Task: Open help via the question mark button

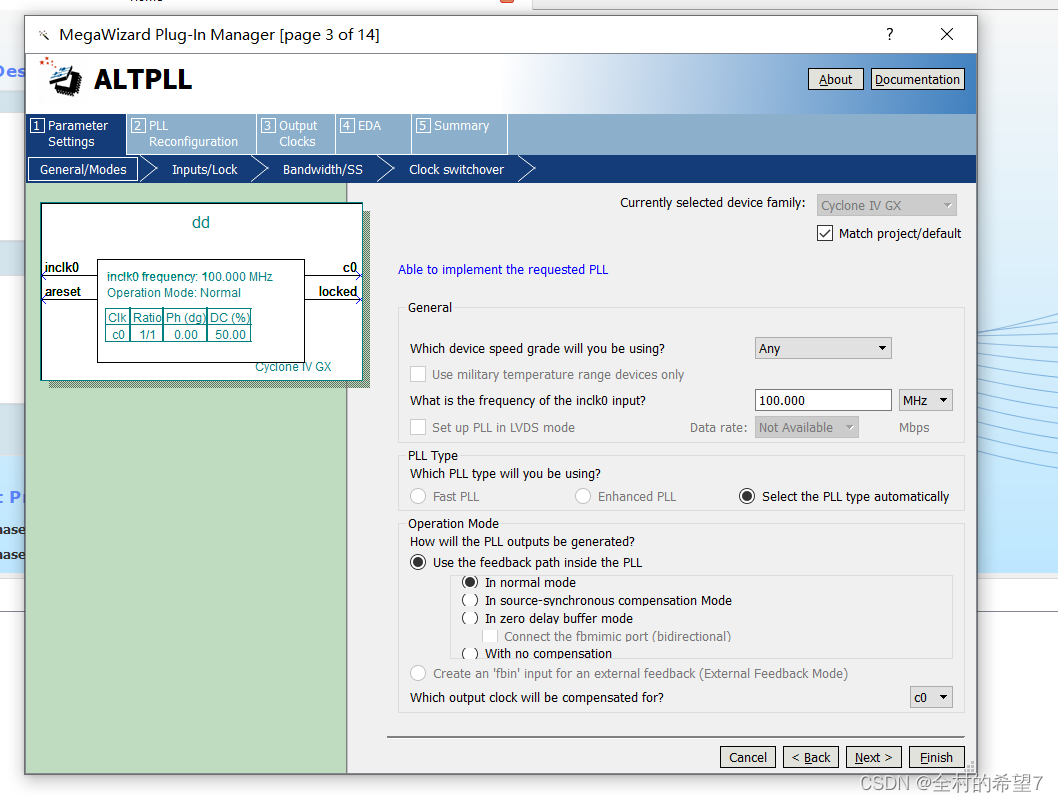Action: [x=889, y=34]
